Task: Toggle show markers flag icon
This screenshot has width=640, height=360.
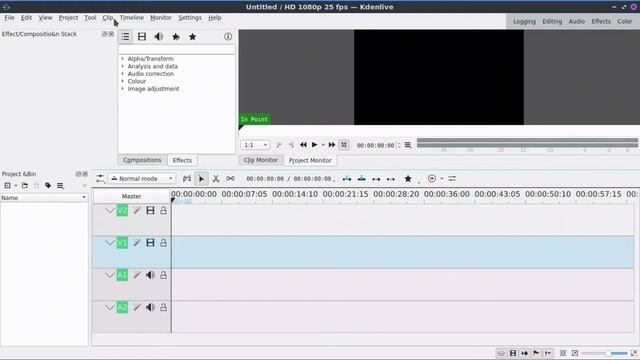Action: point(536,353)
